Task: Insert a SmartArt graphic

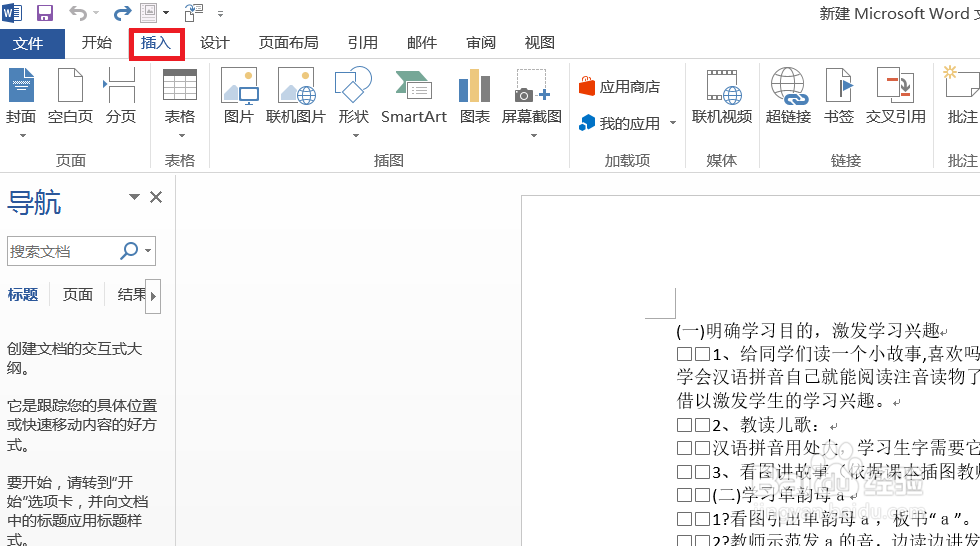Action: (x=414, y=96)
